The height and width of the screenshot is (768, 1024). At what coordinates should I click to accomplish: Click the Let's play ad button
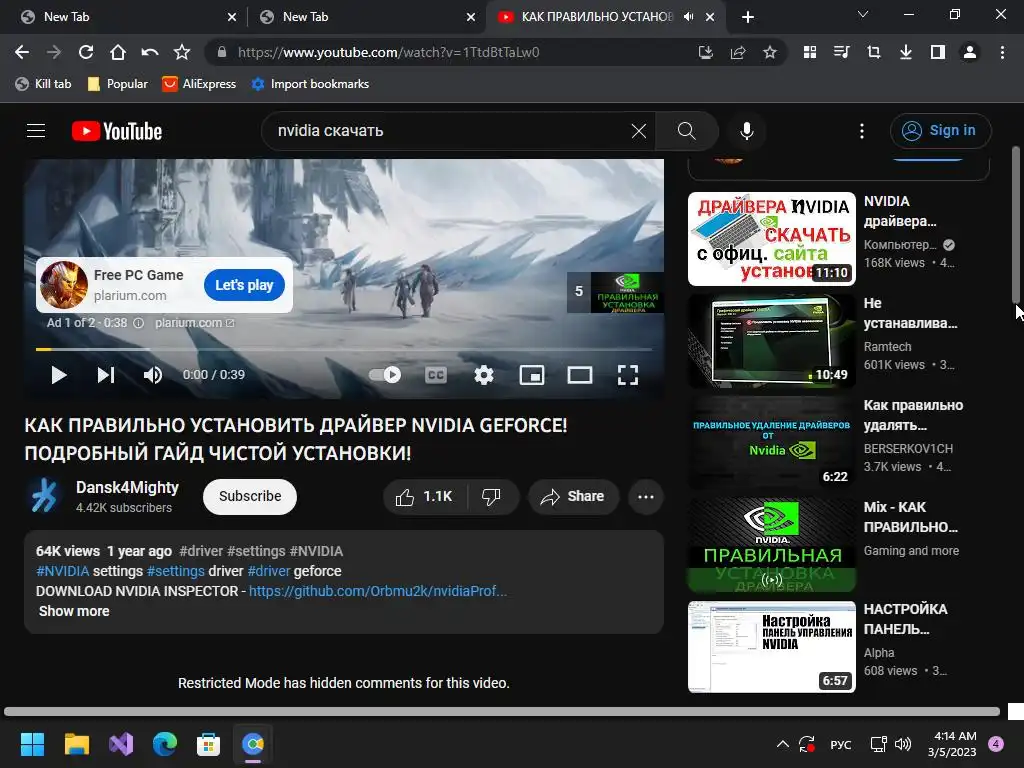pos(244,285)
